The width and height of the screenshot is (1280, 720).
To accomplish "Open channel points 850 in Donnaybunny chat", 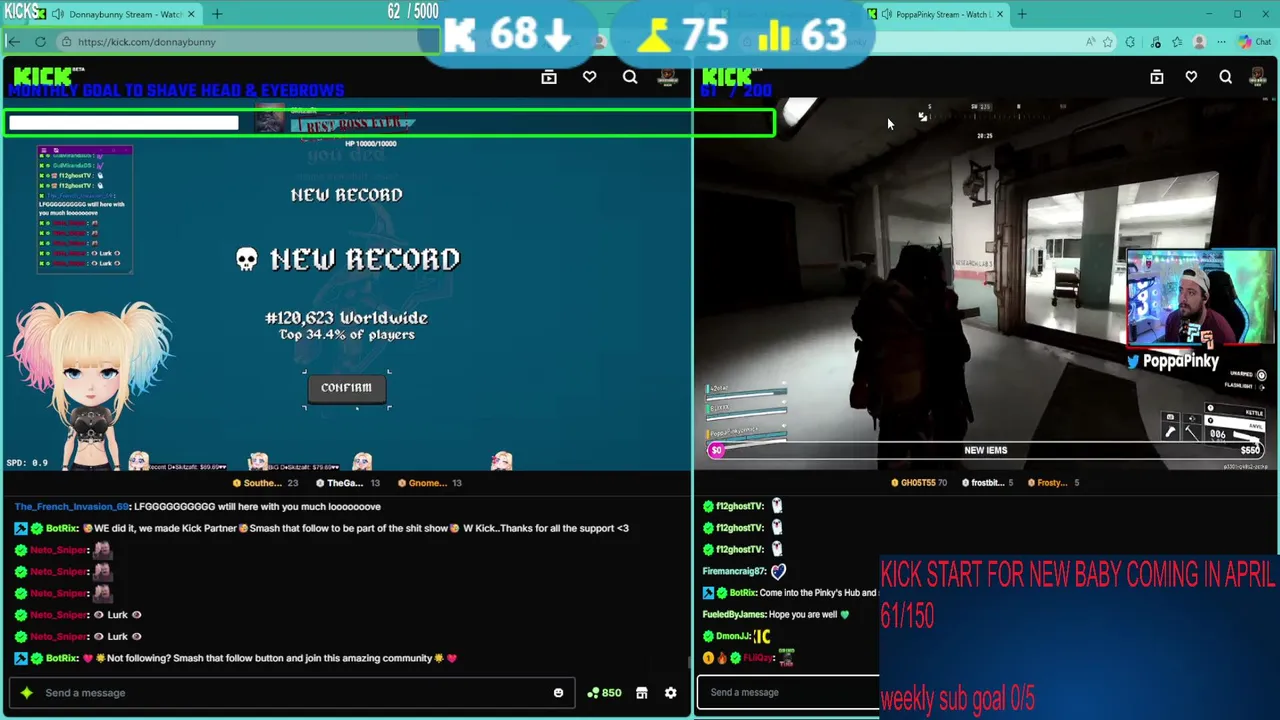I will pyautogui.click(x=604, y=693).
